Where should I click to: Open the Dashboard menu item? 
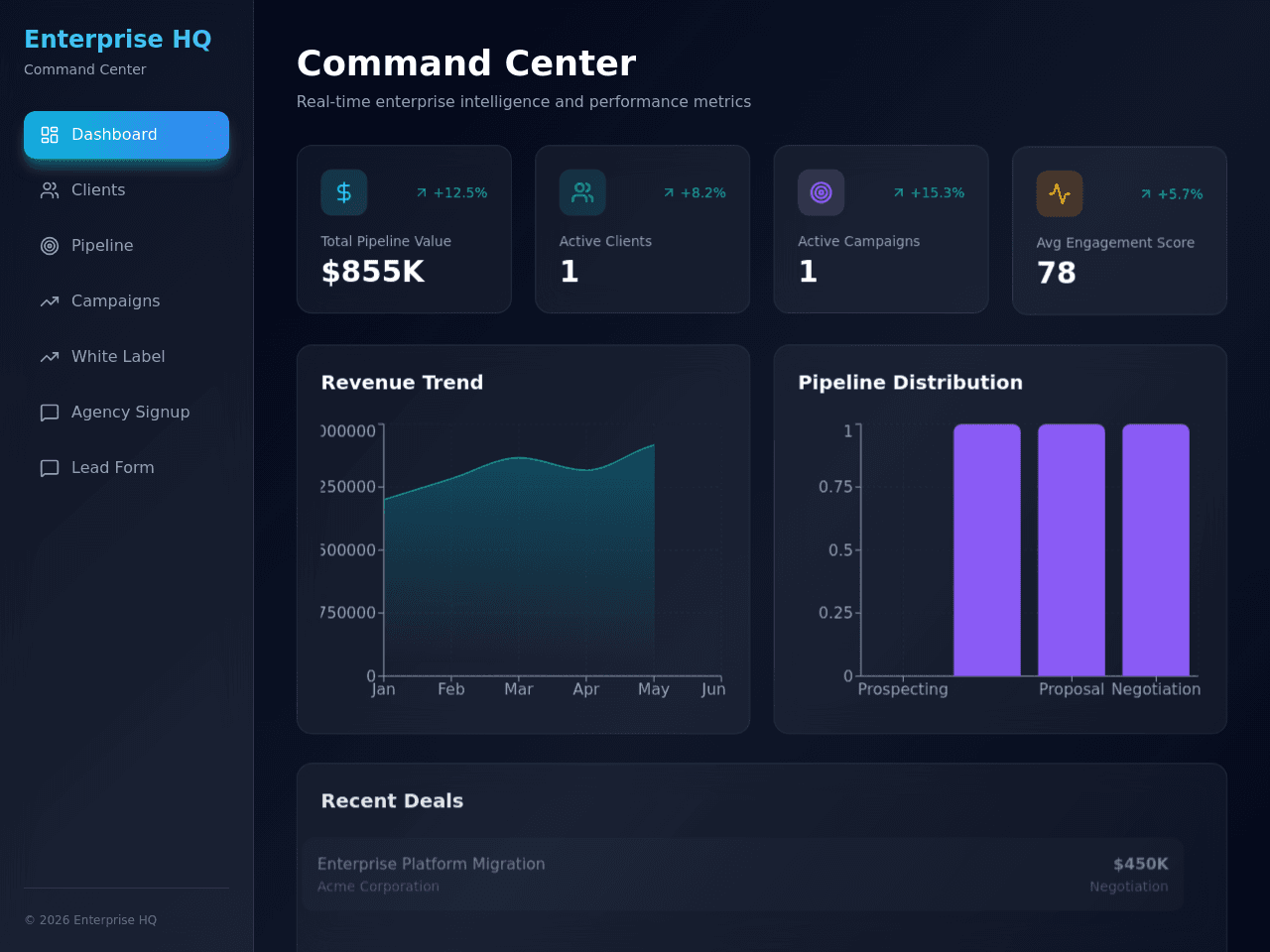click(x=126, y=135)
